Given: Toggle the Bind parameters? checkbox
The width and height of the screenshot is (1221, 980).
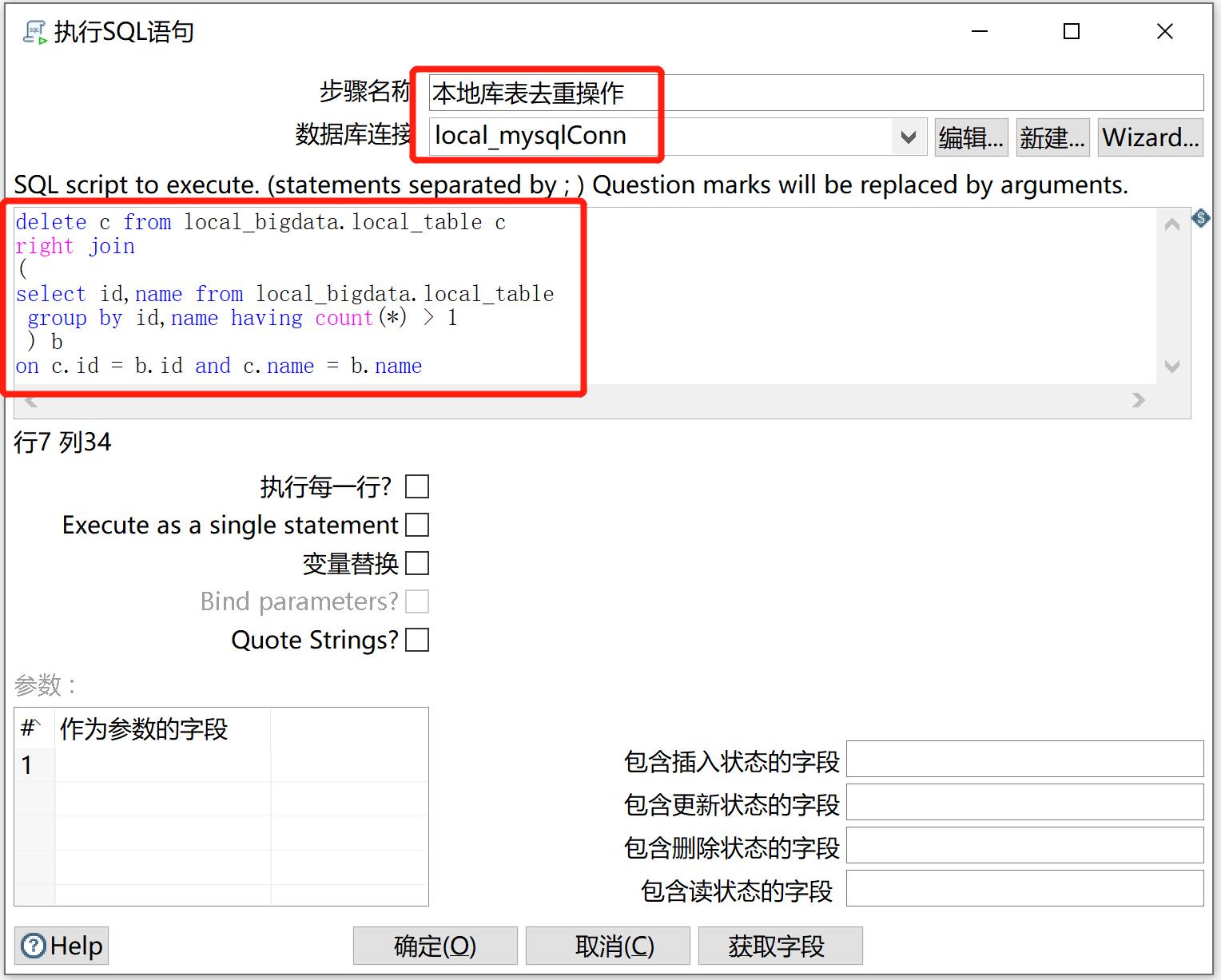Looking at the screenshot, I should coord(417,601).
